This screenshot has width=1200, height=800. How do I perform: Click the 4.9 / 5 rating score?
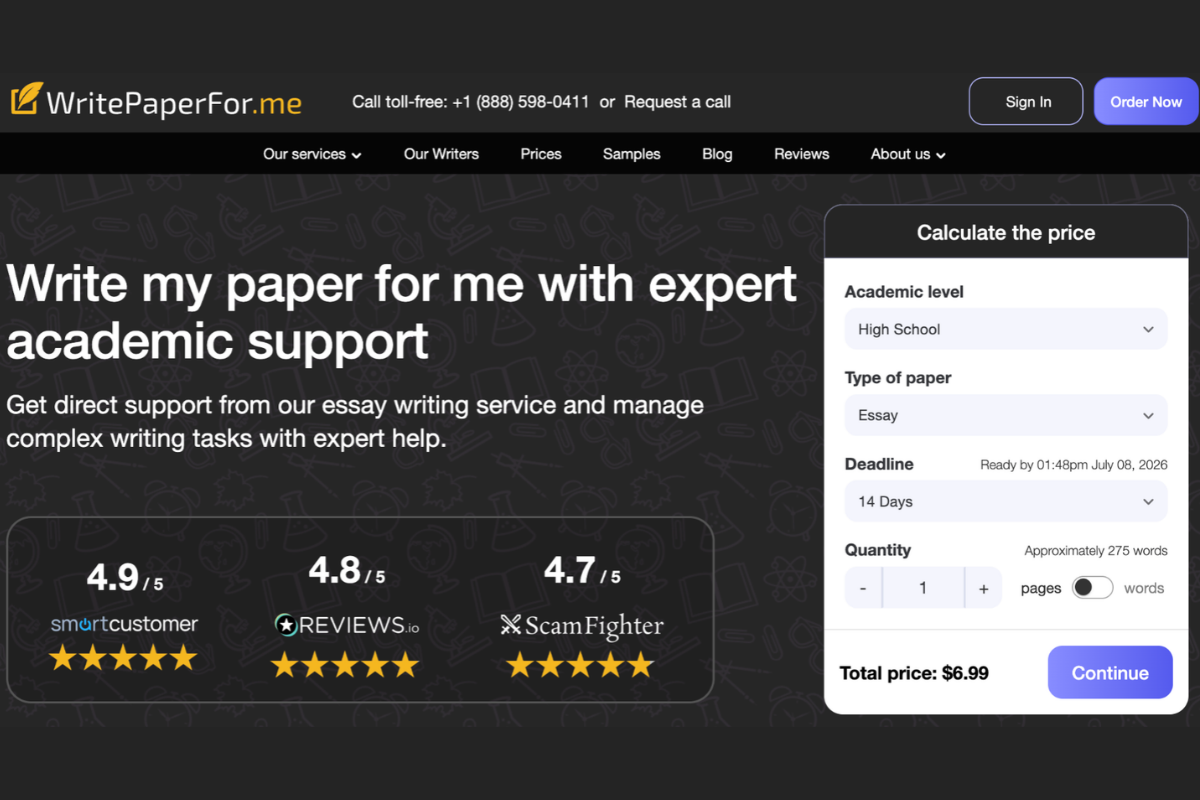125,577
